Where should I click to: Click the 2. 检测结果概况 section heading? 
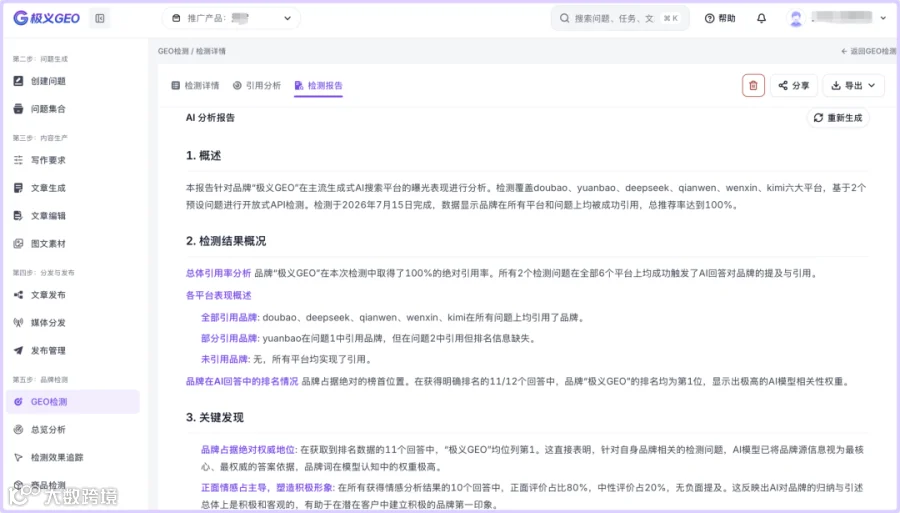point(226,241)
